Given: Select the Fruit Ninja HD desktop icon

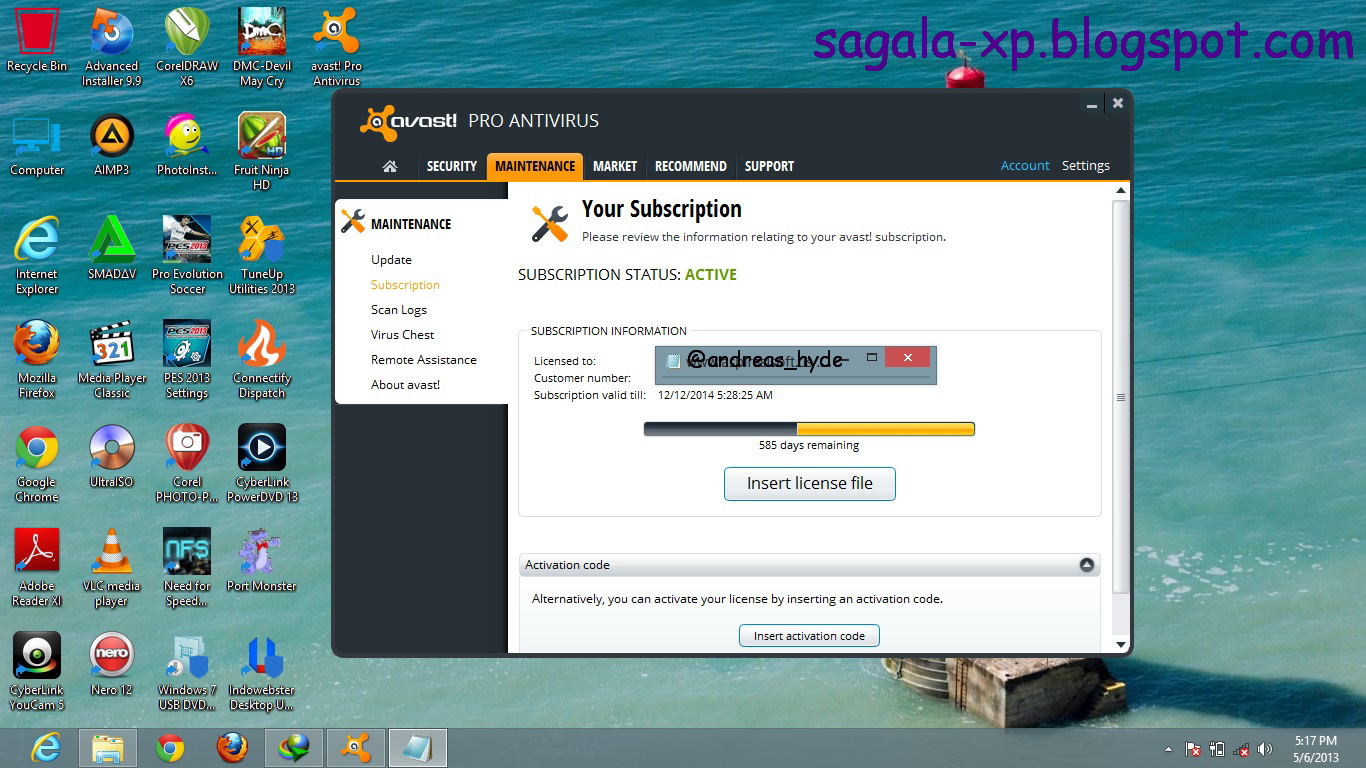Looking at the screenshot, I should pos(262,152).
